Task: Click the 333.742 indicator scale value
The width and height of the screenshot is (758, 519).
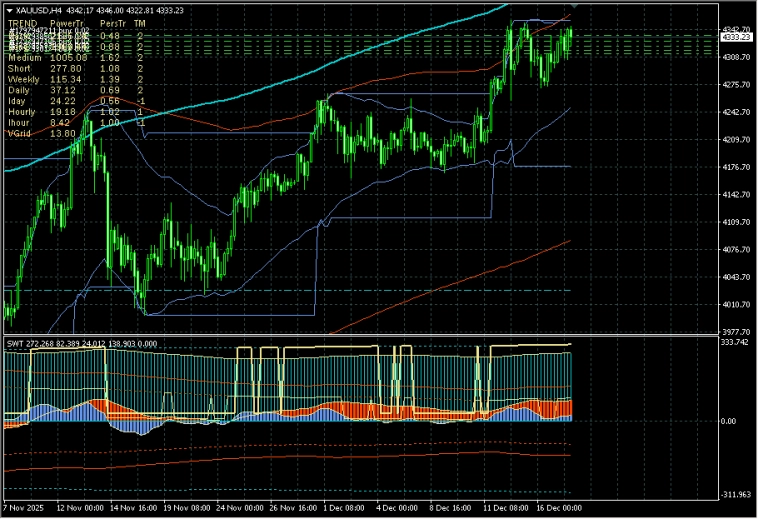Action: pyautogui.click(x=735, y=342)
